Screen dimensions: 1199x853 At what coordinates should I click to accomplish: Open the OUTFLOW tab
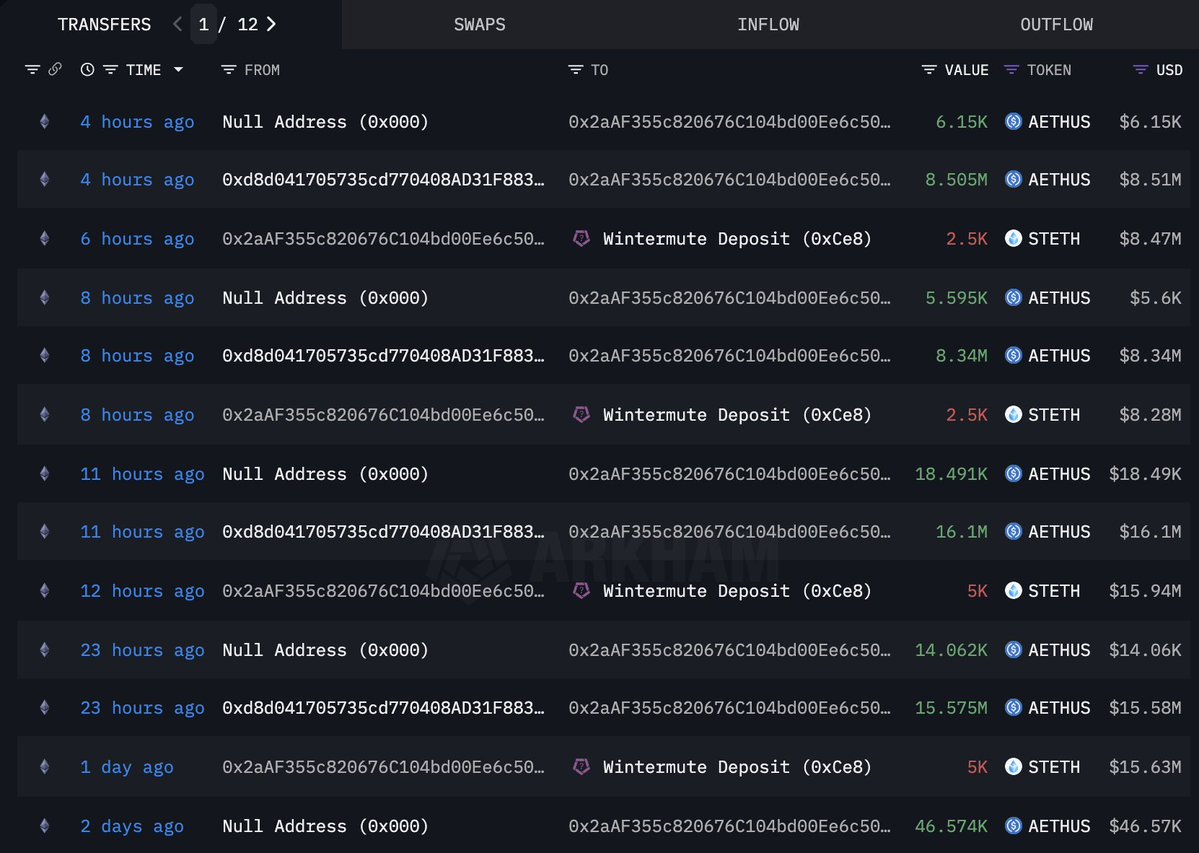tap(1056, 24)
